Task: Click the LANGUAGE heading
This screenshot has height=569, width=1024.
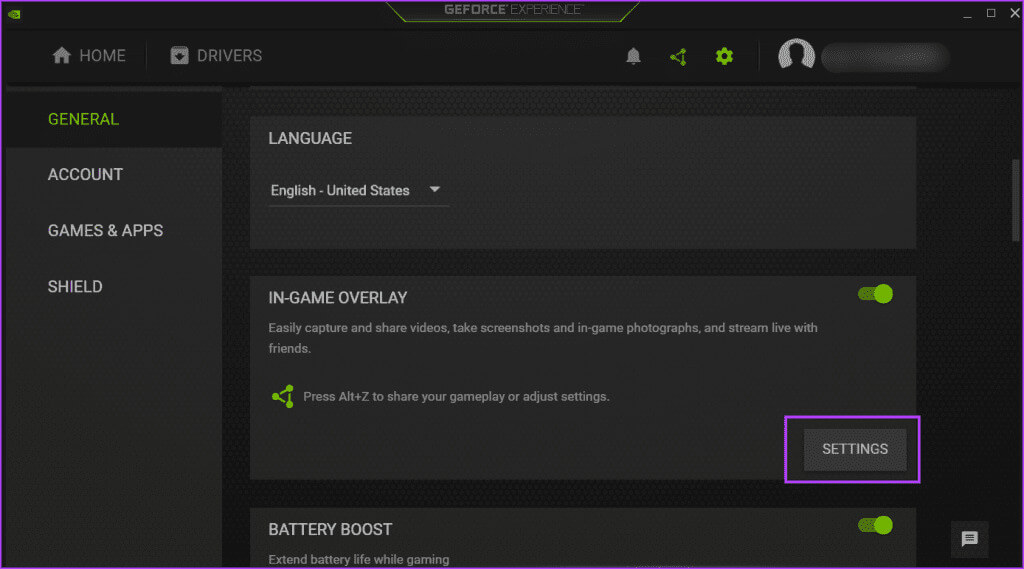Action: (x=310, y=138)
